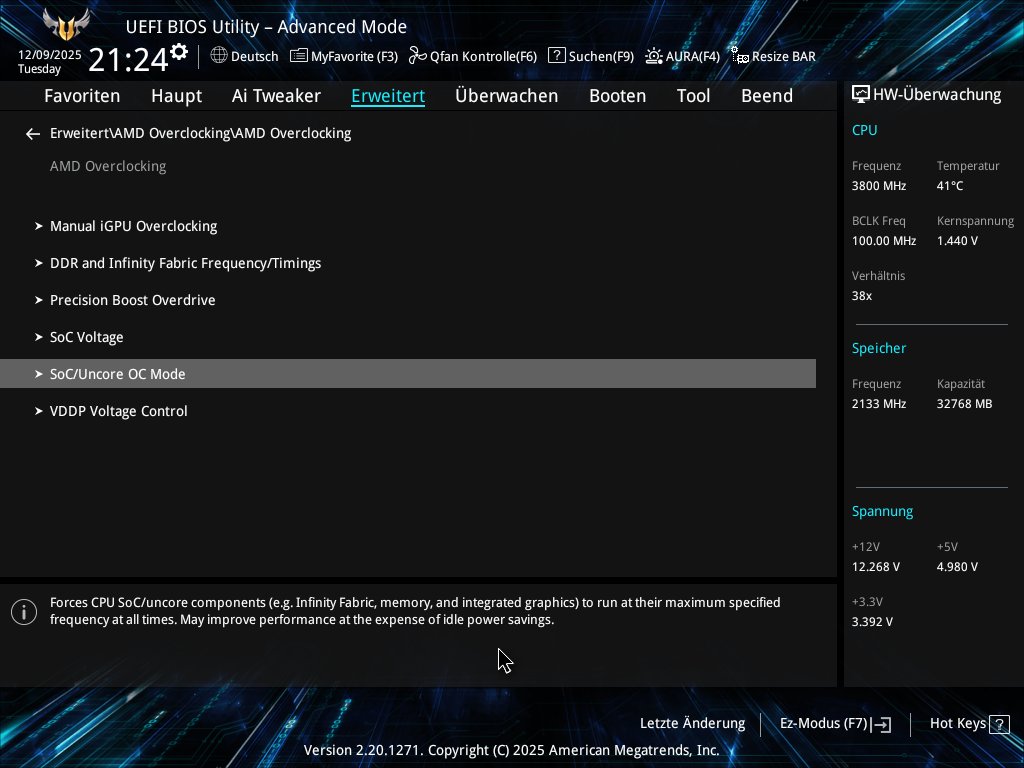Image resolution: width=1024 pixels, height=768 pixels.
Task: Click the HW-Überwachung monitor icon
Action: point(861,95)
